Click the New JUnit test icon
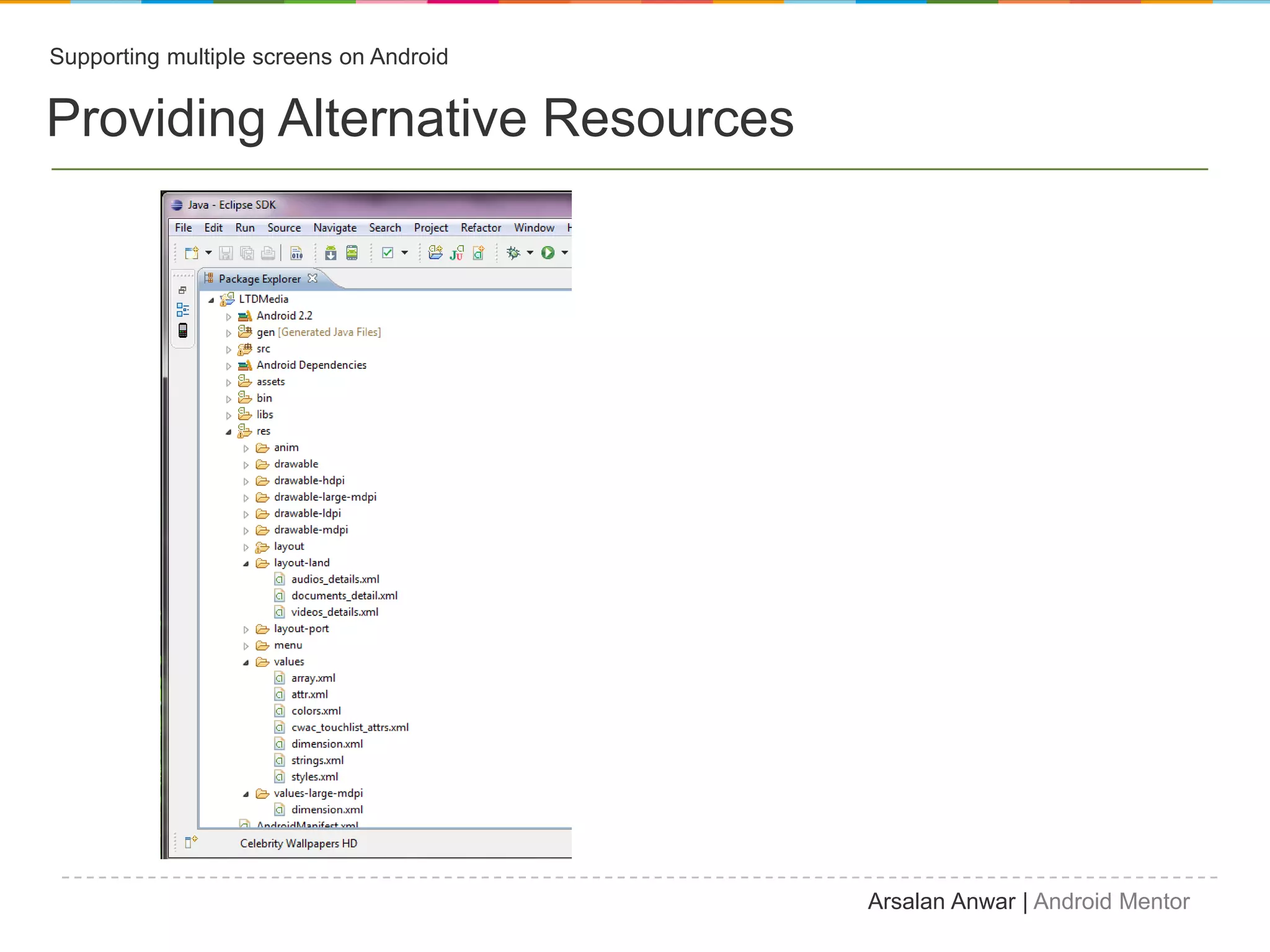The height and width of the screenshot is (952, 1270). tap(457, 253)
